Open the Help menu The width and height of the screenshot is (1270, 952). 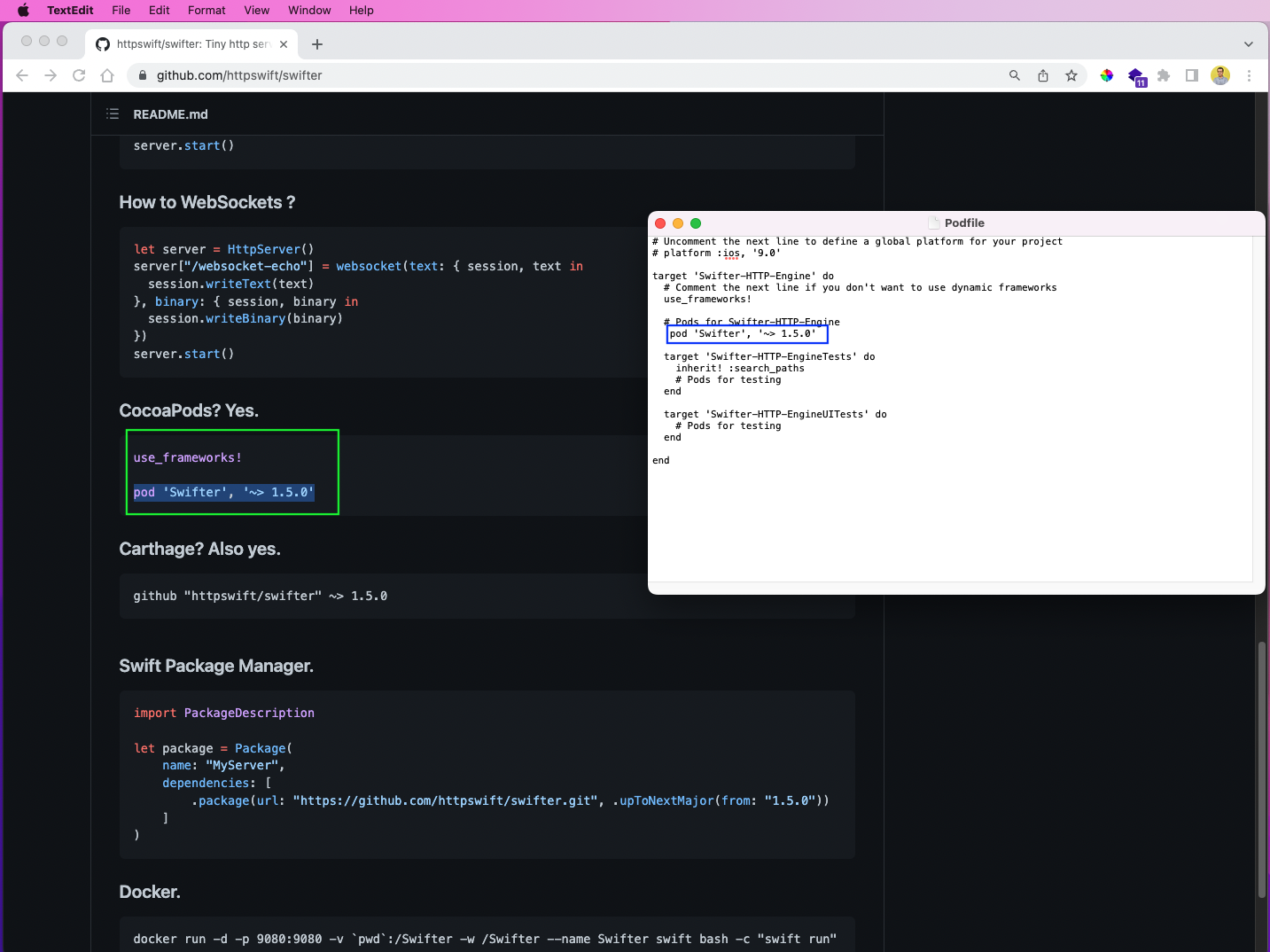362,10
